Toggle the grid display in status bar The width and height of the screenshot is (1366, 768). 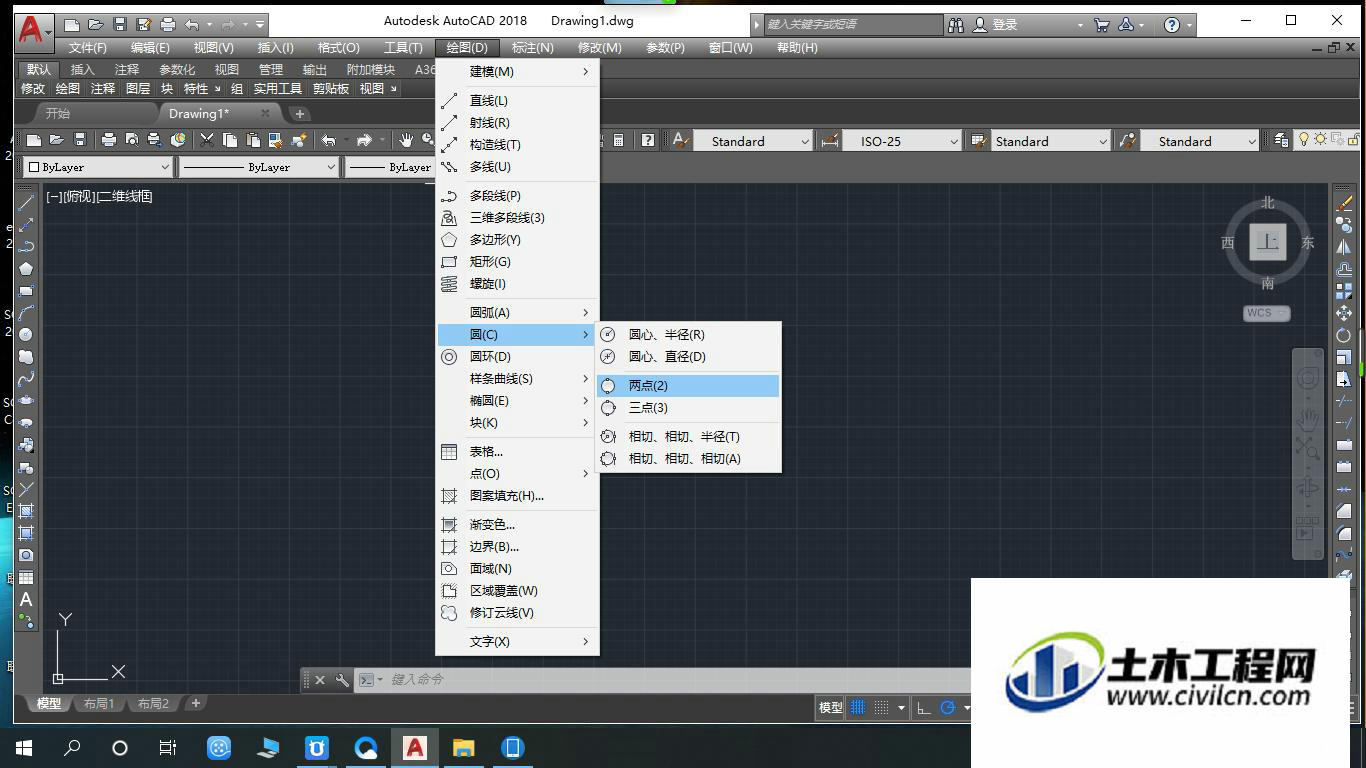pos(858,707)
